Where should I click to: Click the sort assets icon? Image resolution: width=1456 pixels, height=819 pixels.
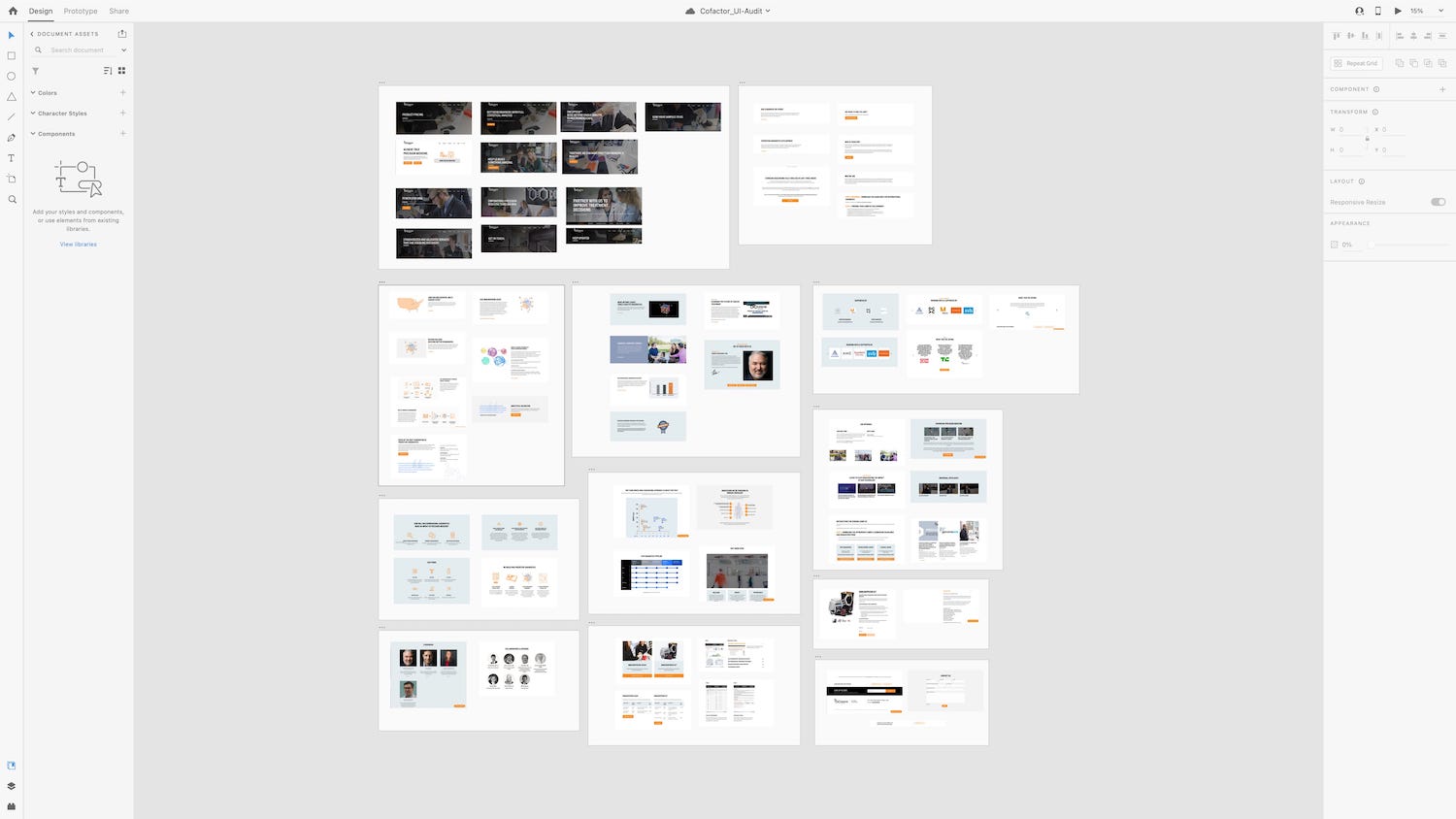coord(108,71)
